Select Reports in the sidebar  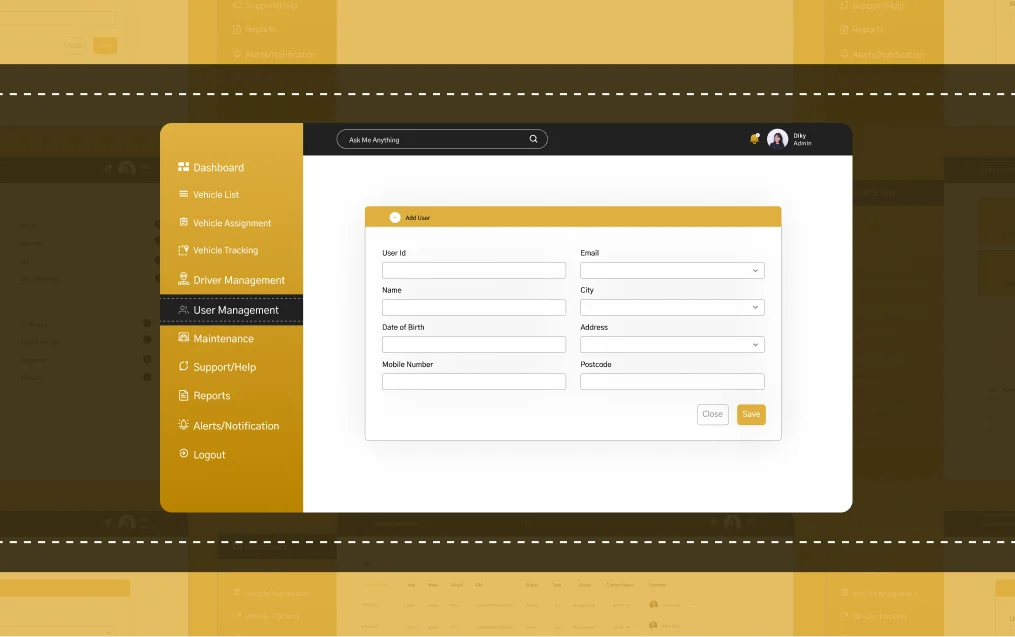point(211,396)
